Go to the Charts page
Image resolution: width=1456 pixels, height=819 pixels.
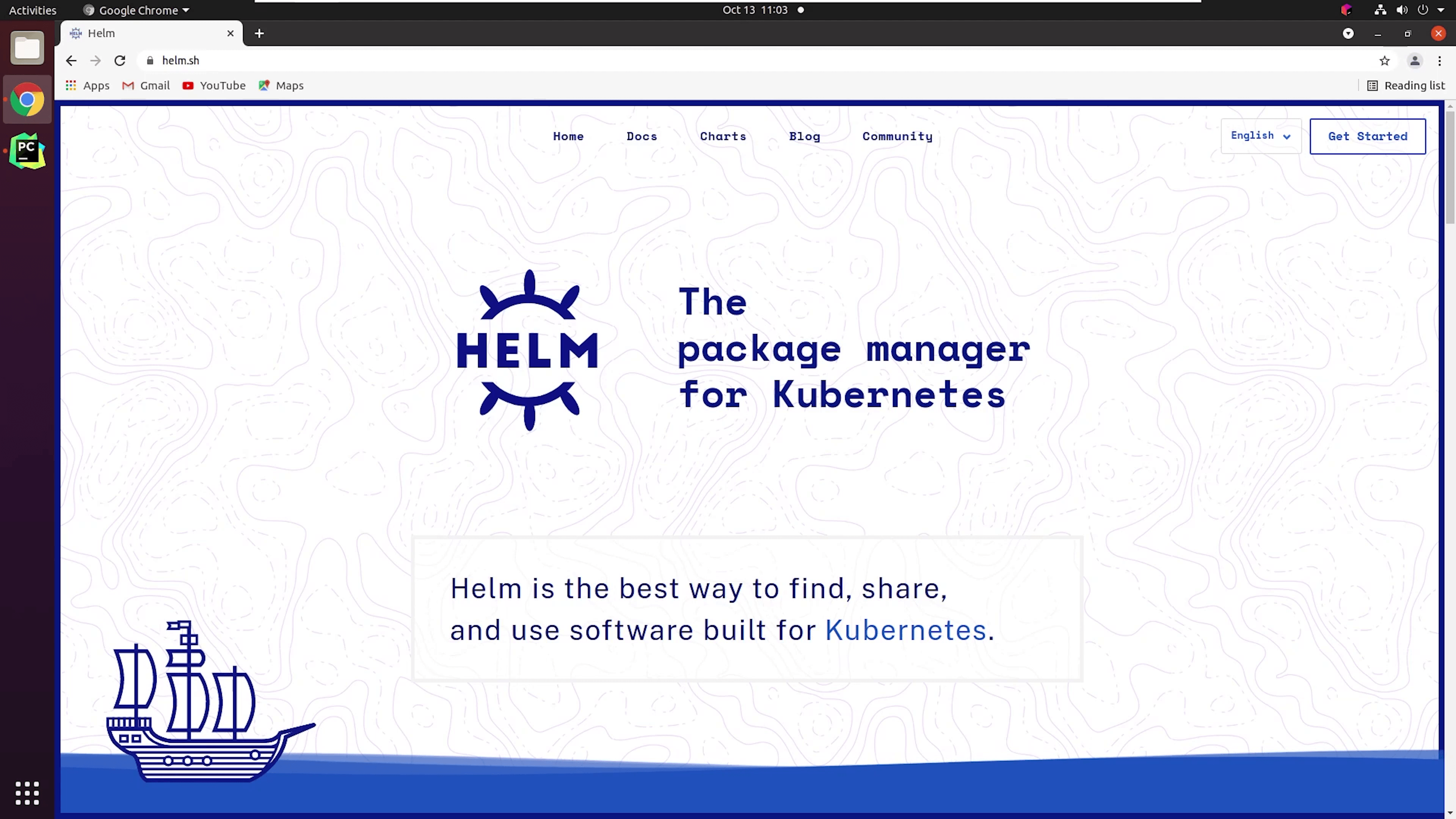(x=723, y=136)
